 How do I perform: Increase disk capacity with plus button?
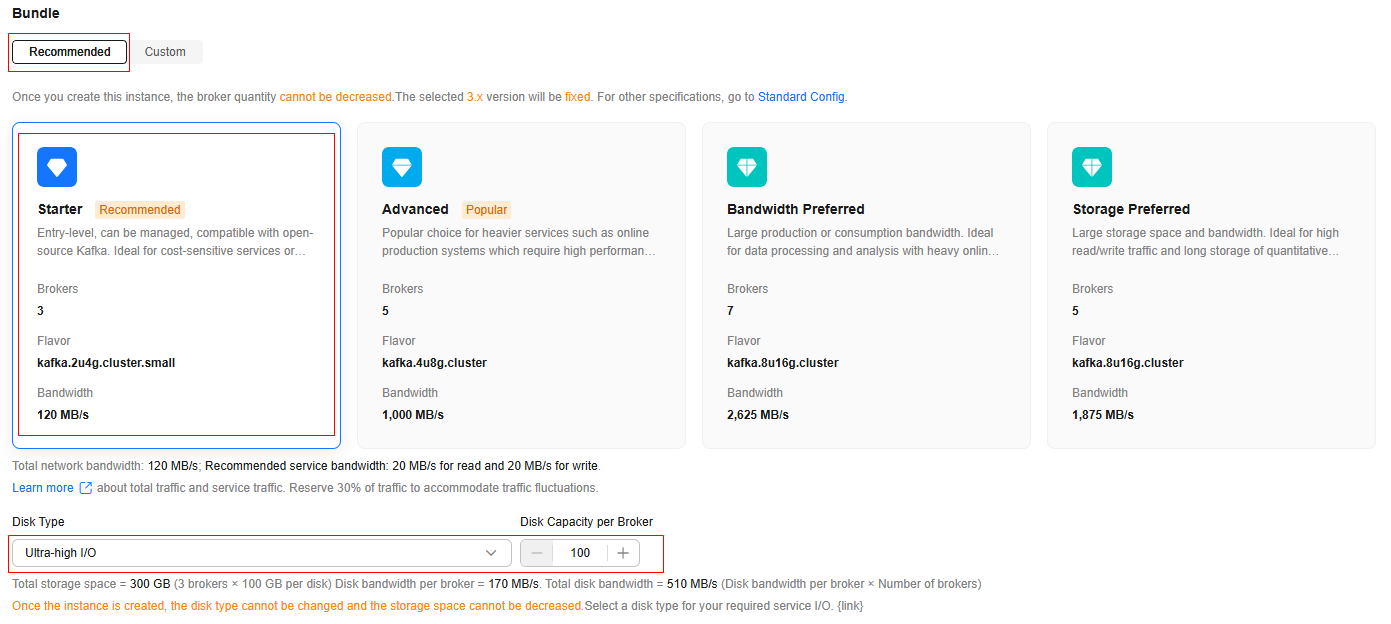tap(623, 553)
